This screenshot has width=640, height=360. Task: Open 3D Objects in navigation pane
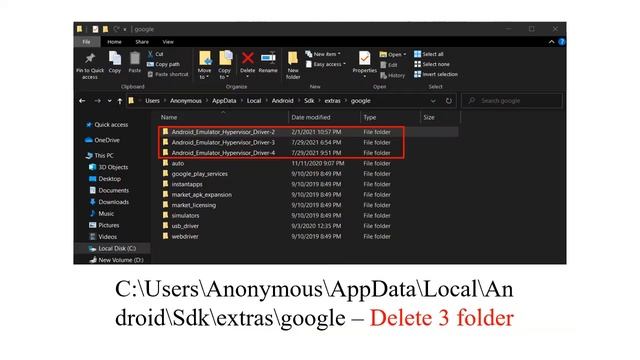(109, 167)
